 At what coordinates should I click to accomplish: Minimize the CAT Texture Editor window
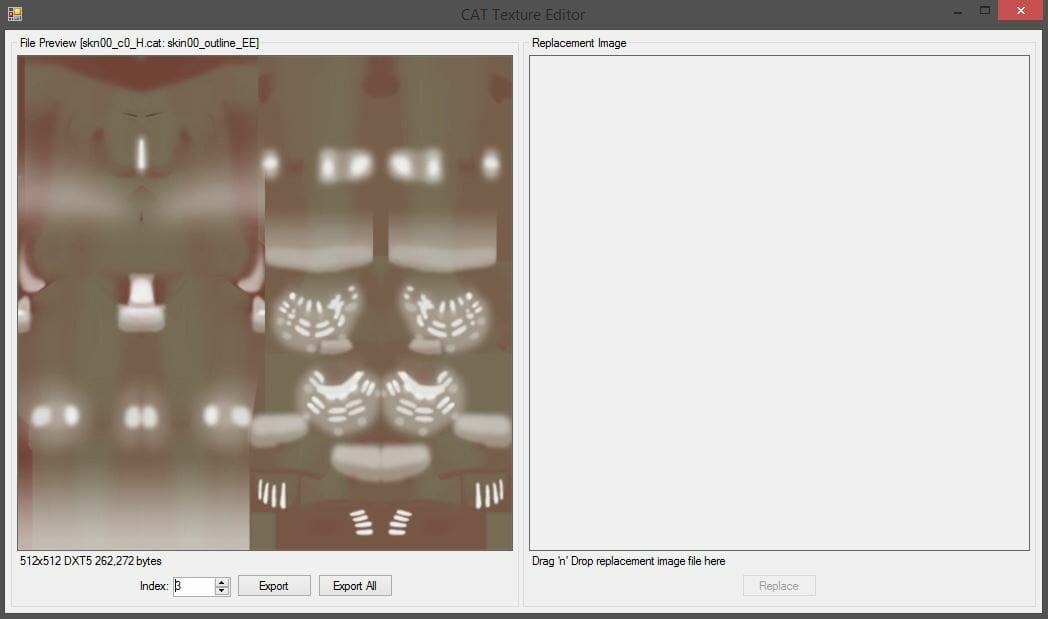point(958,11)
